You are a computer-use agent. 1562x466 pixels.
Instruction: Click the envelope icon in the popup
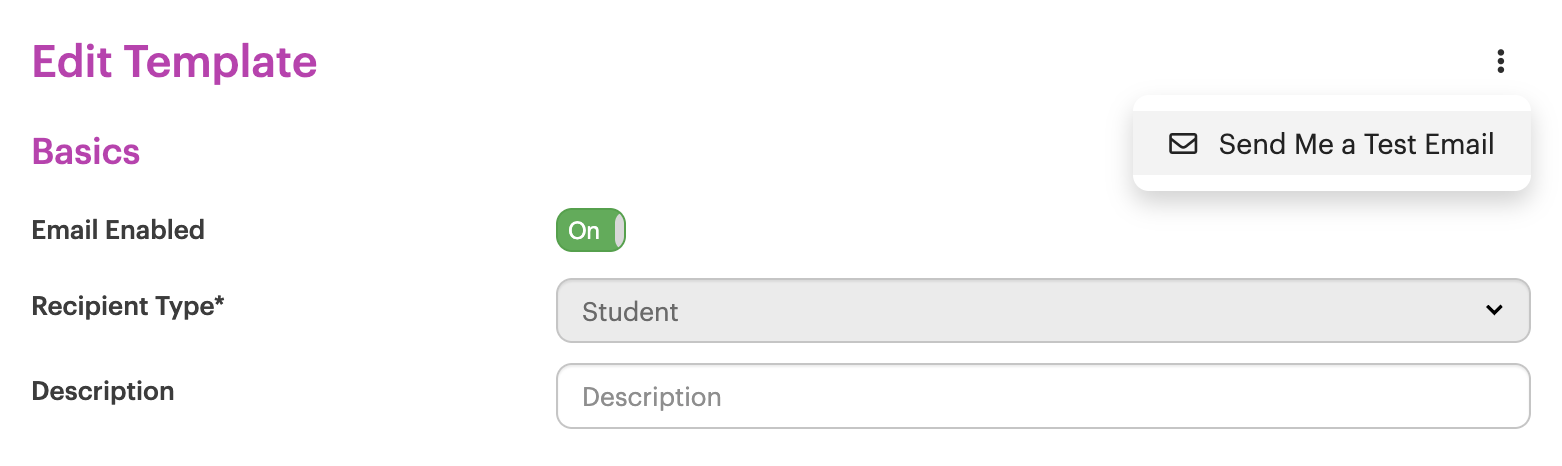click(x=1183, y=144)
